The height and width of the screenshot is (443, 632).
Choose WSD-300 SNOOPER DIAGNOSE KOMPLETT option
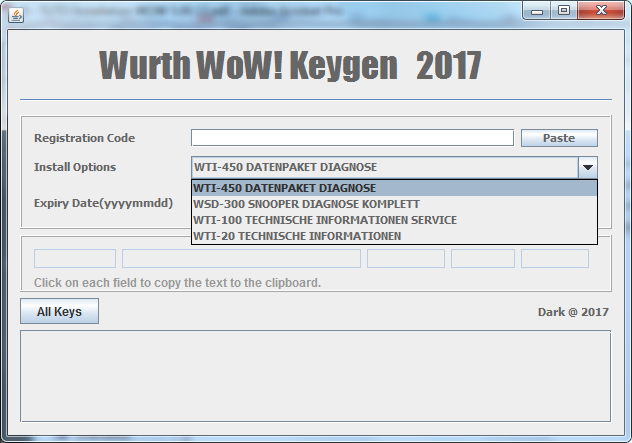pyautogui.click(x=394, y=204)
